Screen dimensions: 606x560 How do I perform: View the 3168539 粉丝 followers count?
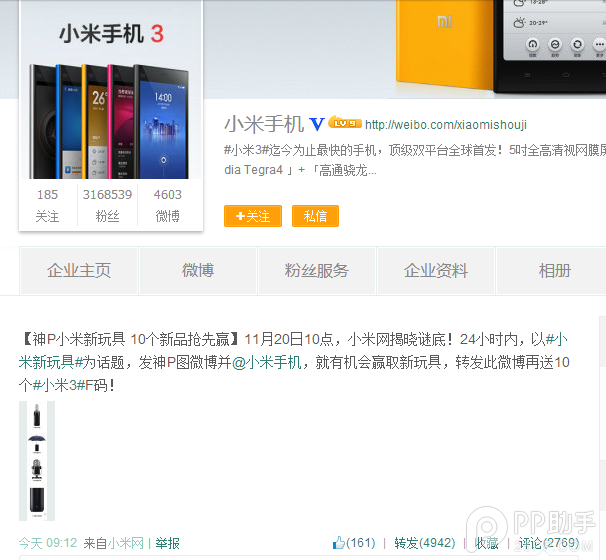coord(107,205)
